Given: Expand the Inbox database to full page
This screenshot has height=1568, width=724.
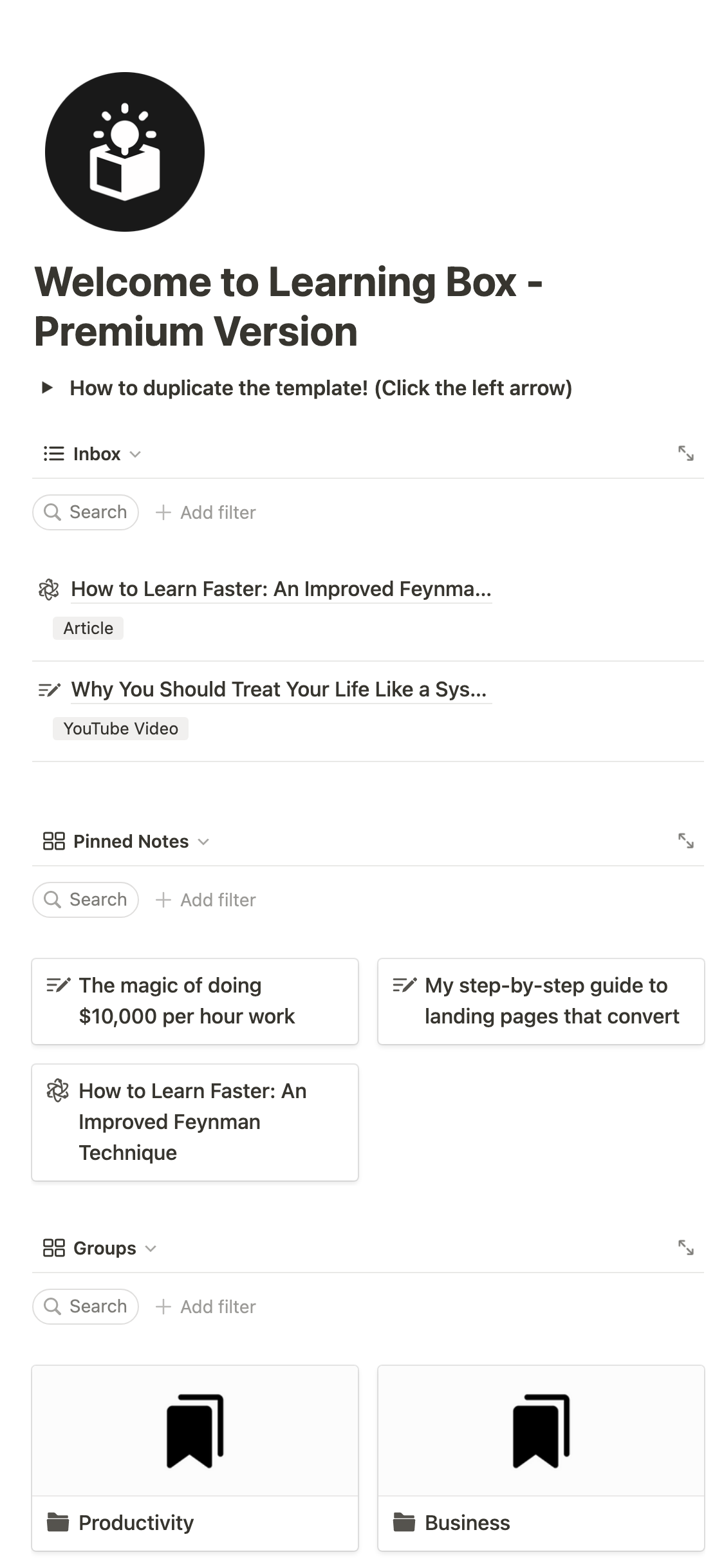Looking at the screenshot, I should click(685, 454).
